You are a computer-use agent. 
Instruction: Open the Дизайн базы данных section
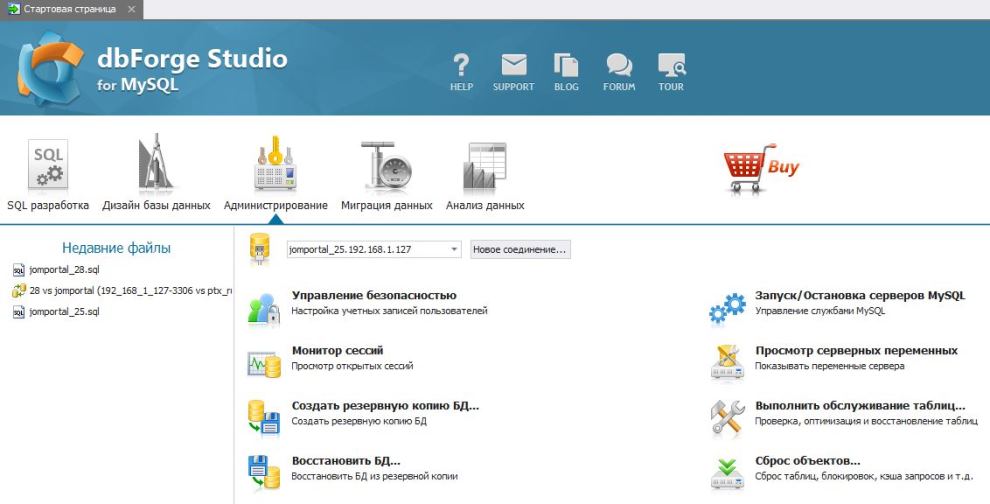pyautogui.click(x=156, y=176)
